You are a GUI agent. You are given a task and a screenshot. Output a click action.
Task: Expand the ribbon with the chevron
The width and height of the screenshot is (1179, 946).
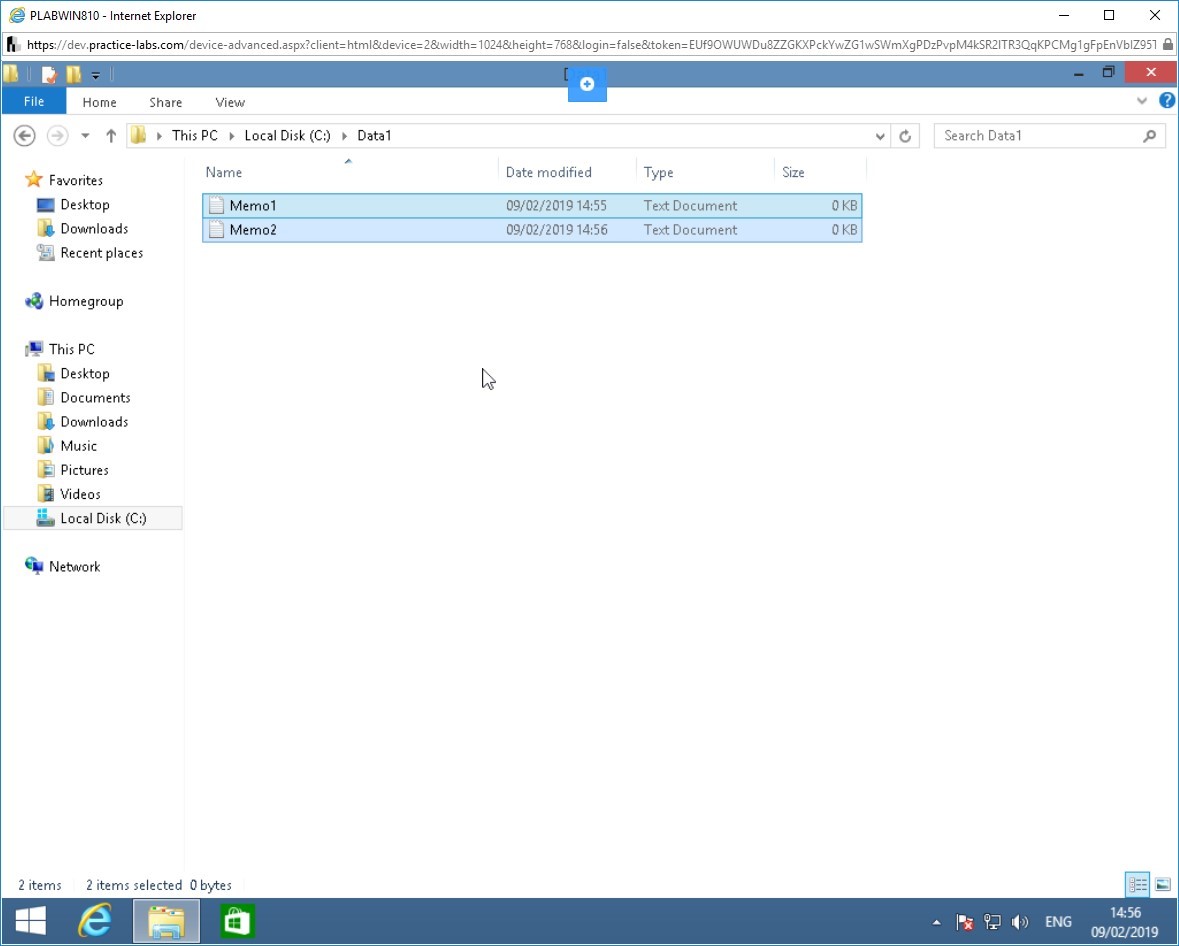[1142, 101]
